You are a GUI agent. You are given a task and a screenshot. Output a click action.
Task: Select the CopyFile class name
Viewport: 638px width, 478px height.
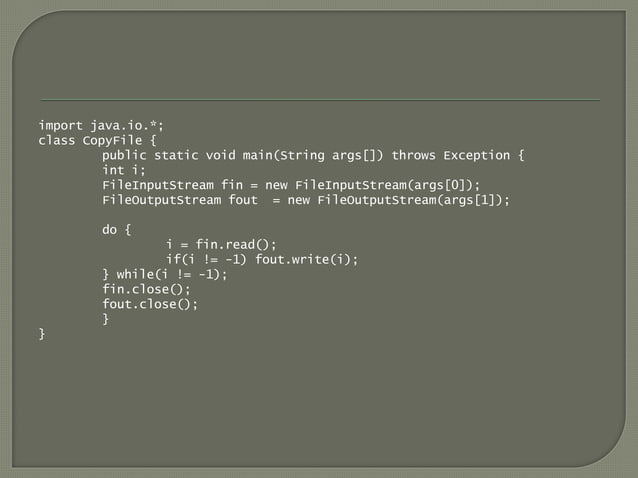(x=112, y=141)
